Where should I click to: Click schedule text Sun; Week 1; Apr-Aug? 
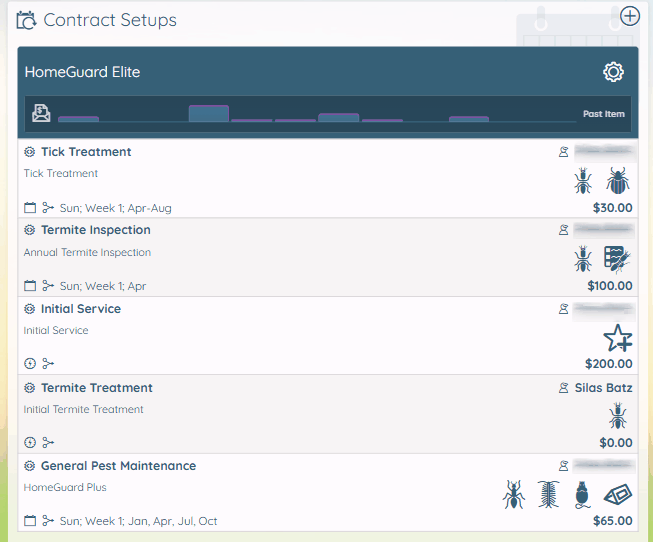click(x=116, y=208)
